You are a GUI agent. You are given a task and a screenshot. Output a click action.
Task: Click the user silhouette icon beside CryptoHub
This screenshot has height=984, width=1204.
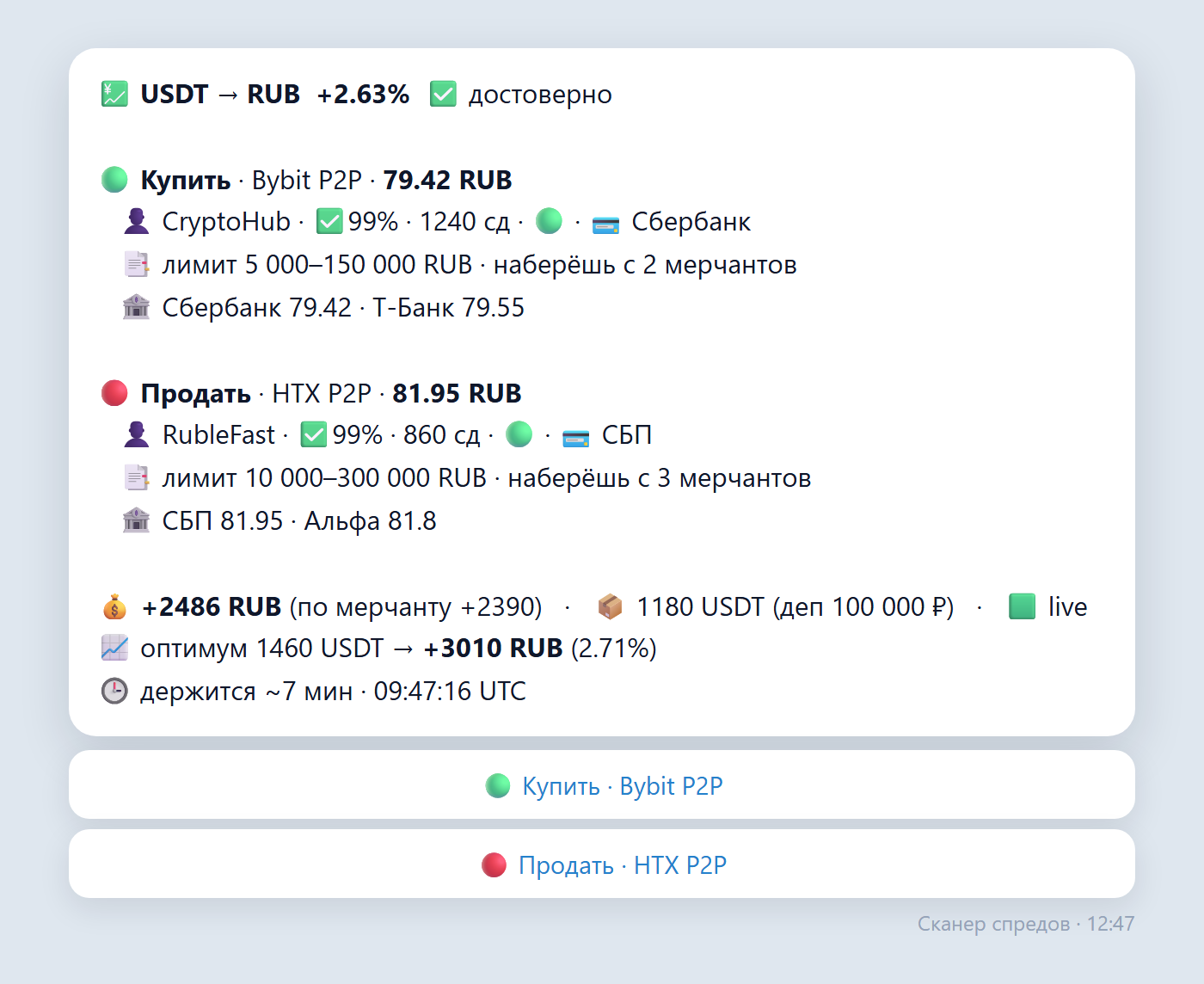pos(136,221)
